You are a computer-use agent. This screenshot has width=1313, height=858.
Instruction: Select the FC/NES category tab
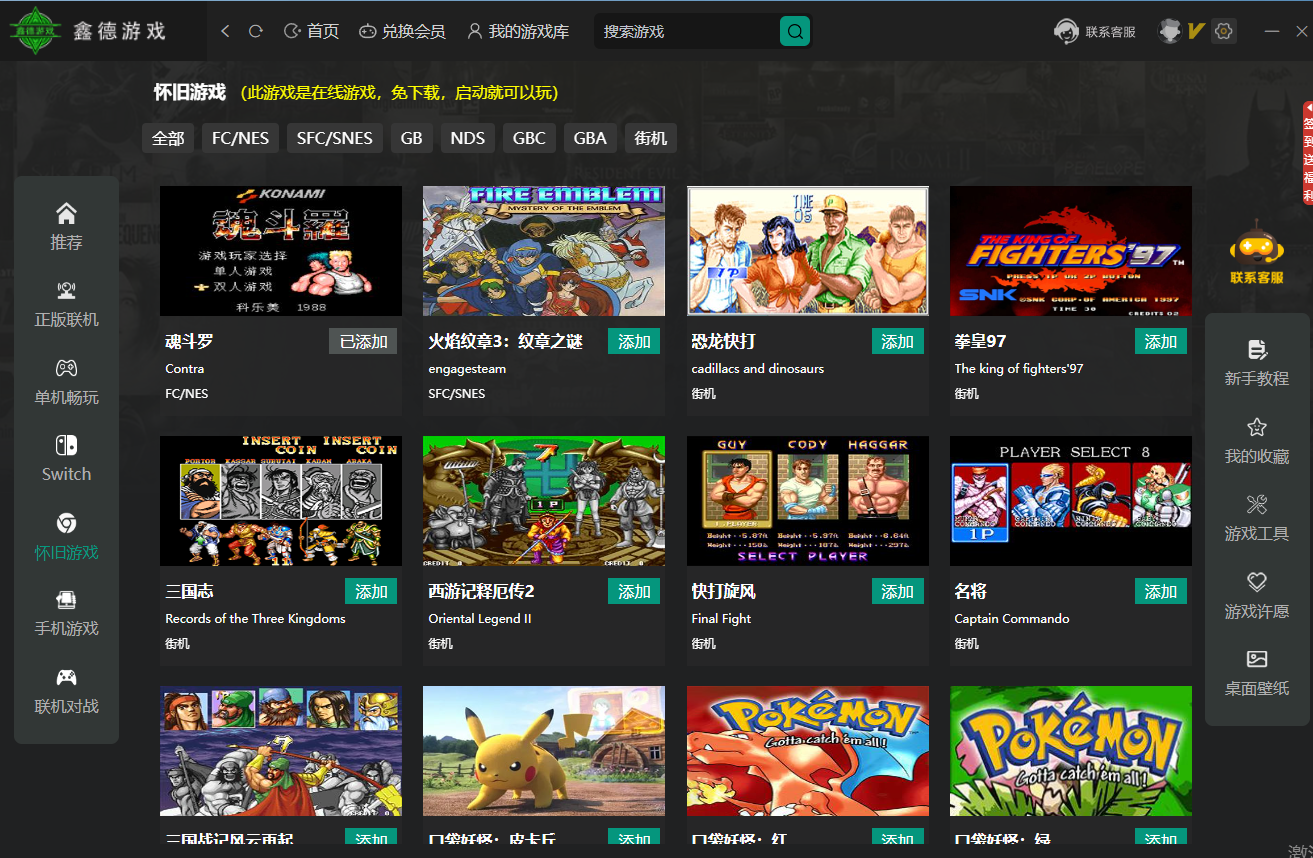[241, 139]
